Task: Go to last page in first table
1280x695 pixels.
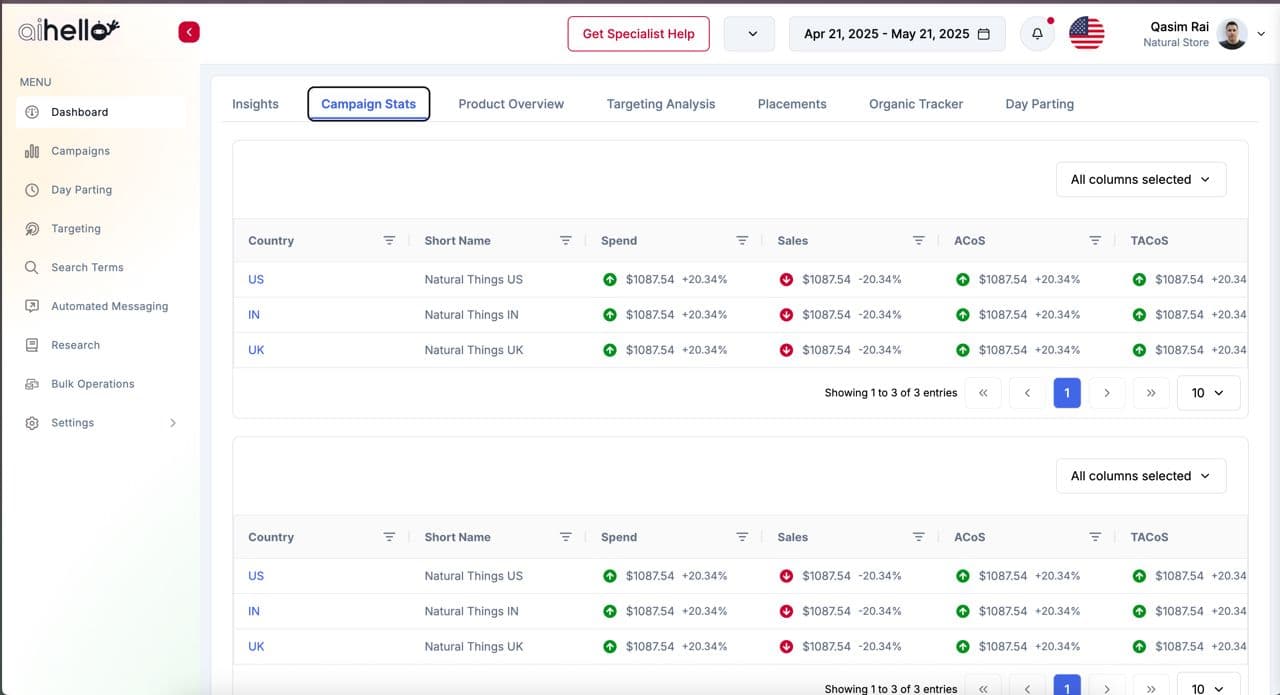Action: tap(1151, 393)
